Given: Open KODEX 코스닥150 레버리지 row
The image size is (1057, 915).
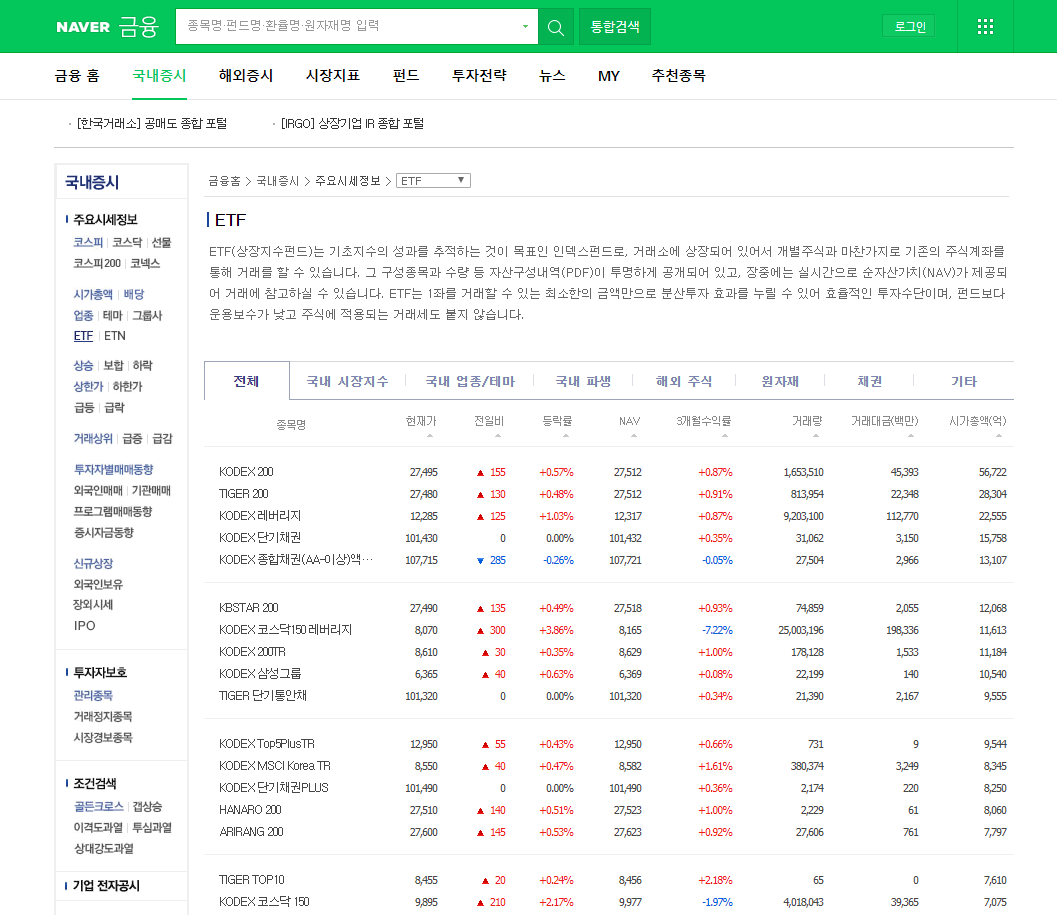Looking at the screenshot, I should point(286,630).
